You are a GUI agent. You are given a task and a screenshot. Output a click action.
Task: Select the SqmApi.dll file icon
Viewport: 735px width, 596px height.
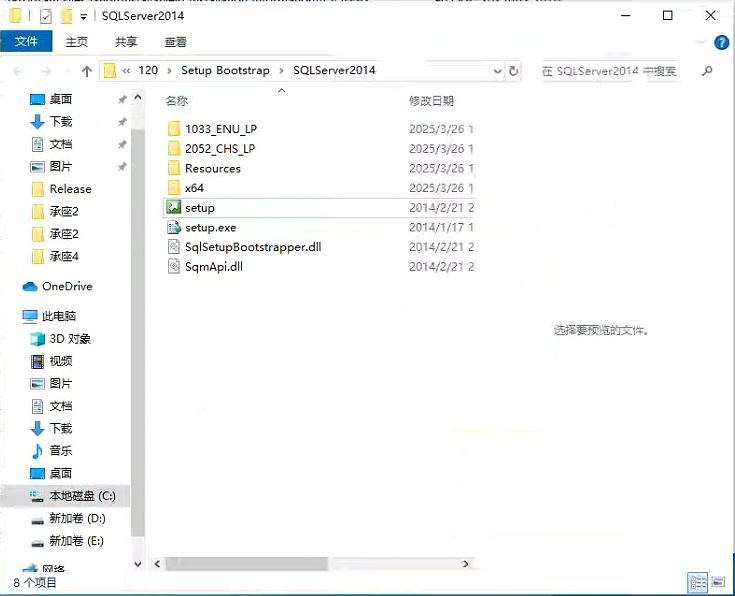pos(174,266)
